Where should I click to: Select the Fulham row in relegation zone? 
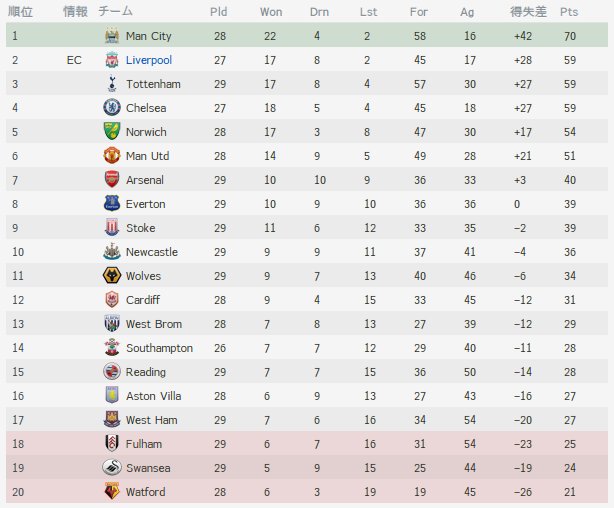click(x=307, y=444)
